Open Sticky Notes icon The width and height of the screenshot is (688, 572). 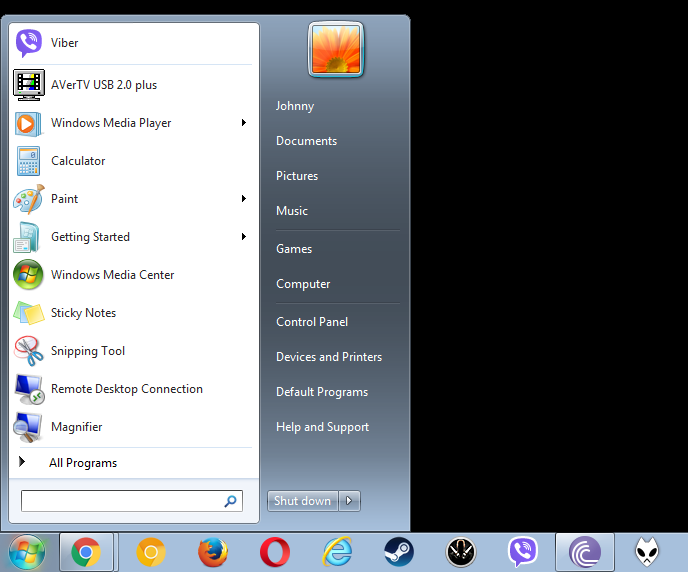pyautogui.click(x=29, y=313)
